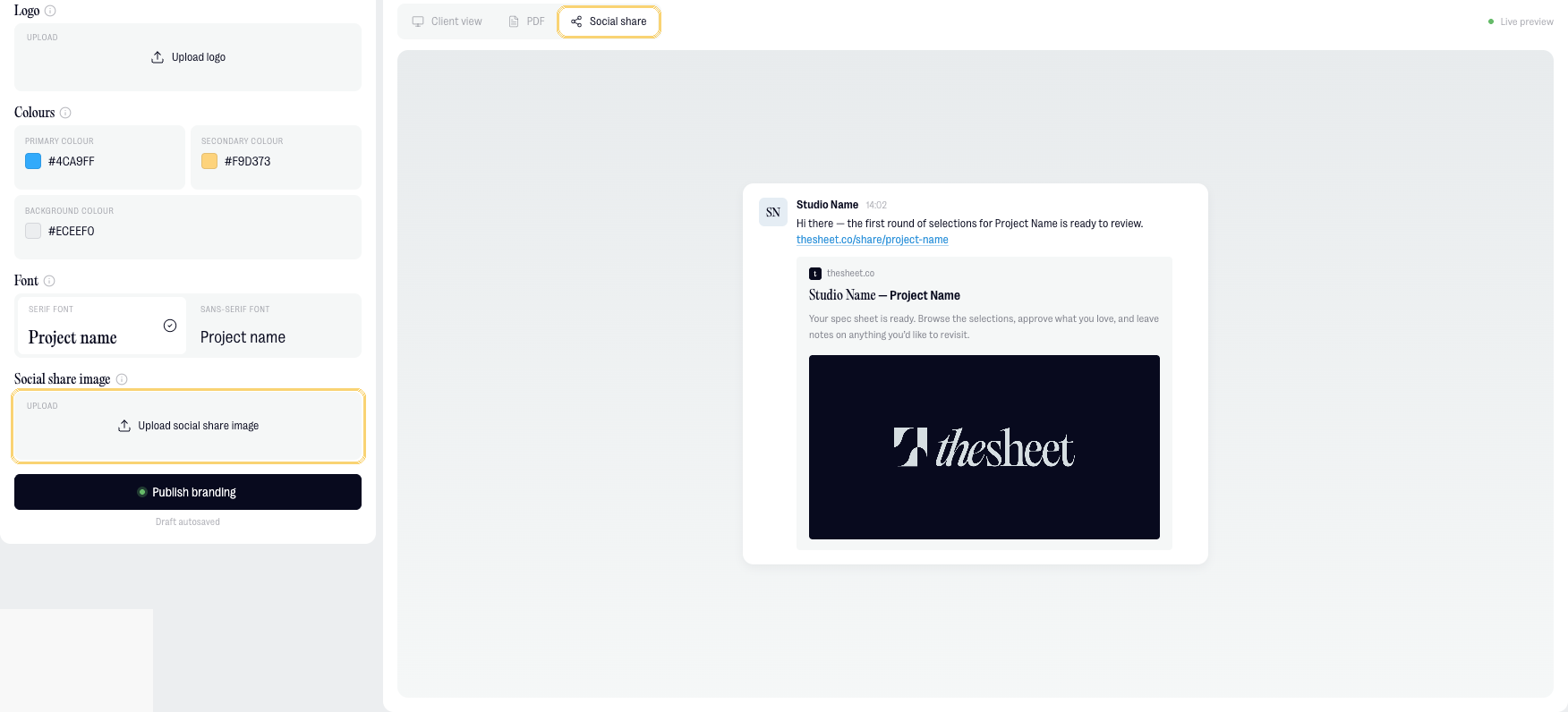Click 'Your spec sheet is ready' description
This screenshot has height=712, width=1568.
click(984, 326)
